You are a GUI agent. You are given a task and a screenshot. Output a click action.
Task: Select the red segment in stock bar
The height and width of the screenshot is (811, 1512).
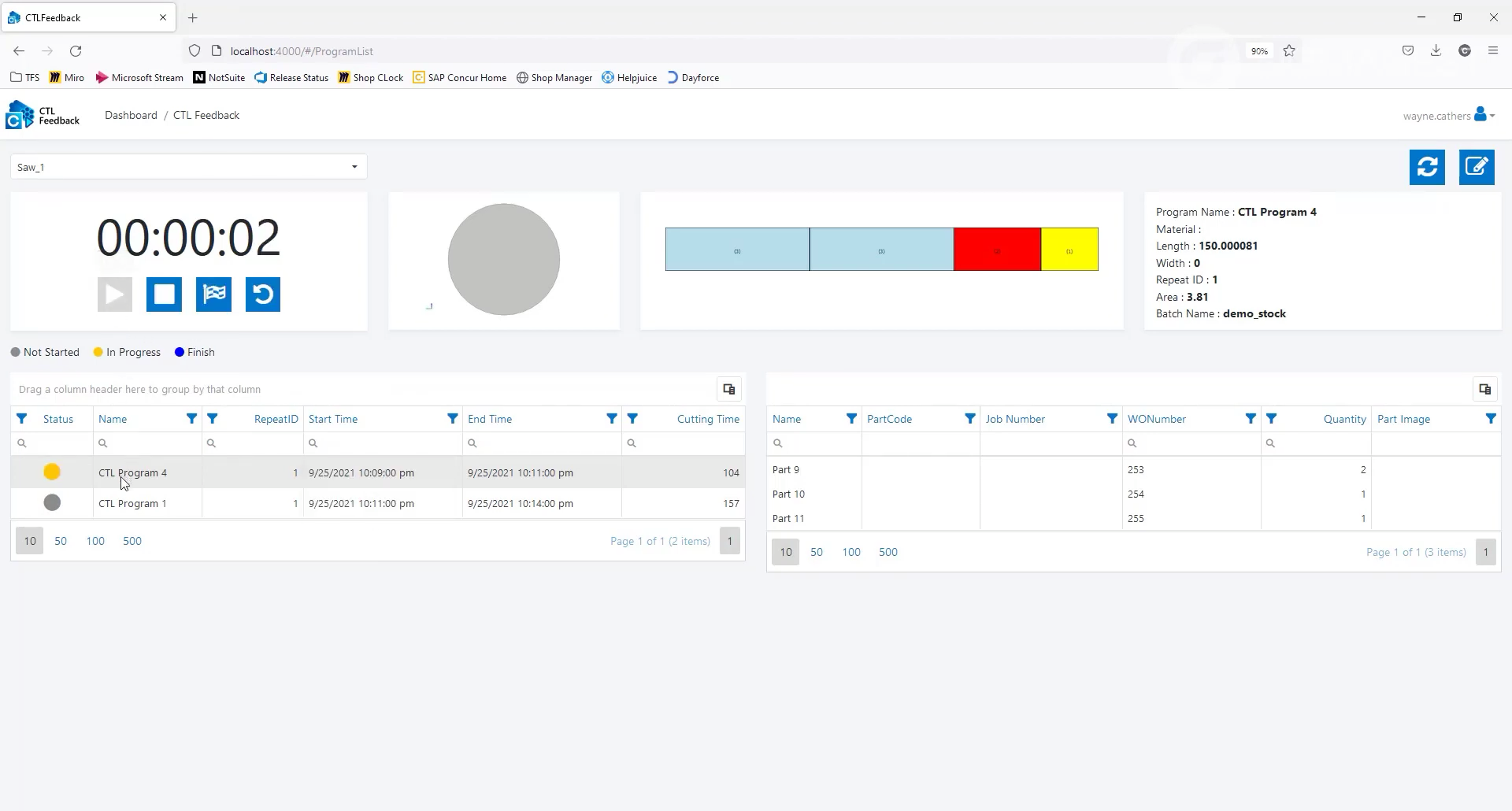pos(997,250)
